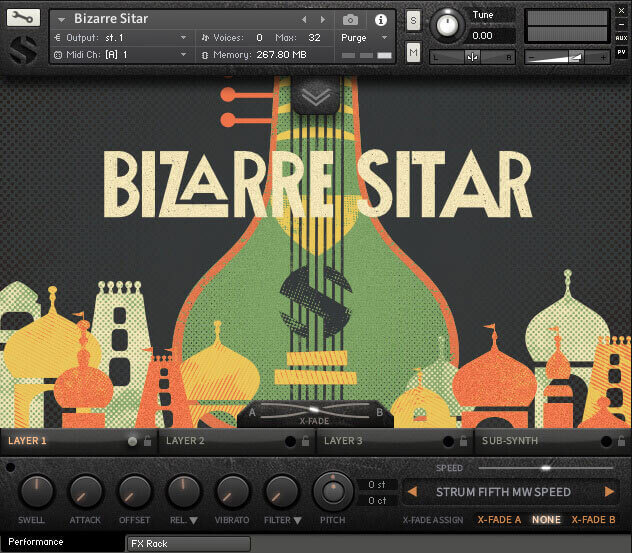Click the lock icon on Sub-Synth
This screenshot has width=632, height=553.
(622, 441)
